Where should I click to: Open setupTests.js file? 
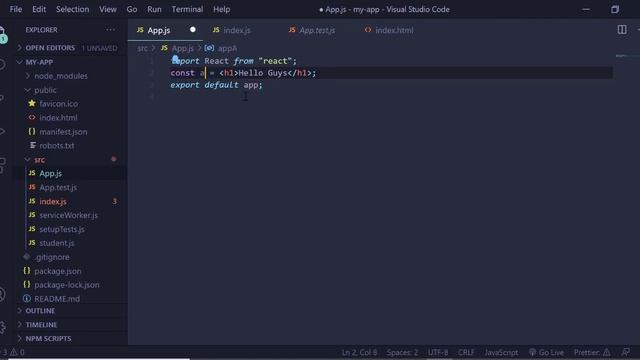click(x=62, y=229)
